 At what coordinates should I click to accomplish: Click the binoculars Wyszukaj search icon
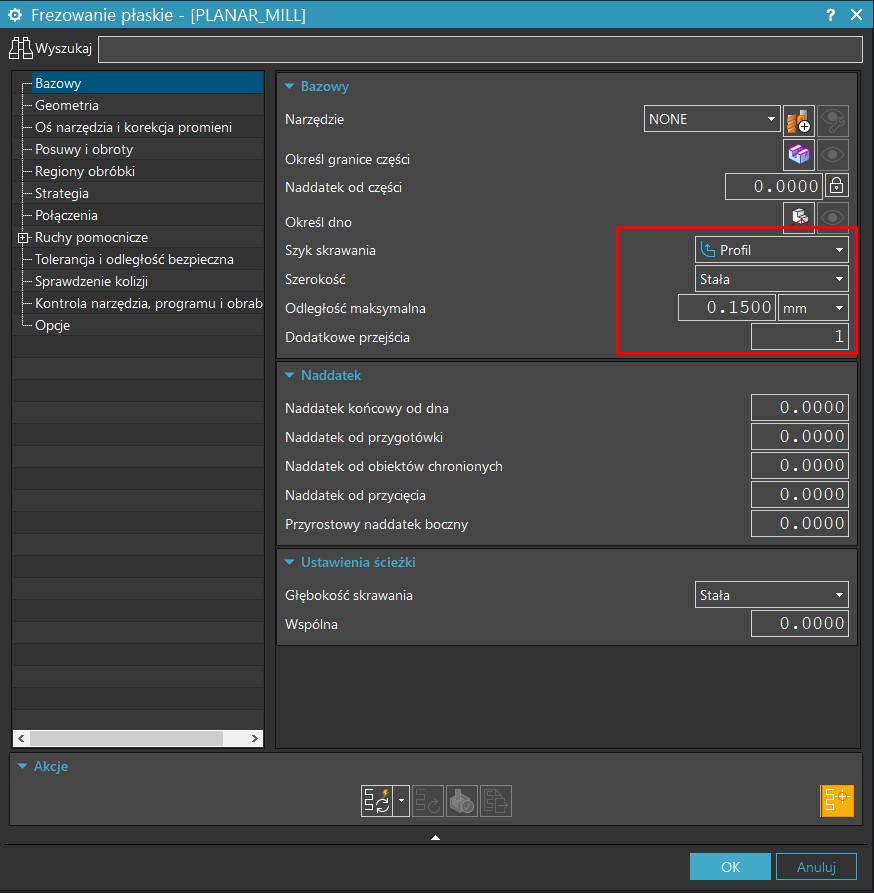(x=21, y=48)
